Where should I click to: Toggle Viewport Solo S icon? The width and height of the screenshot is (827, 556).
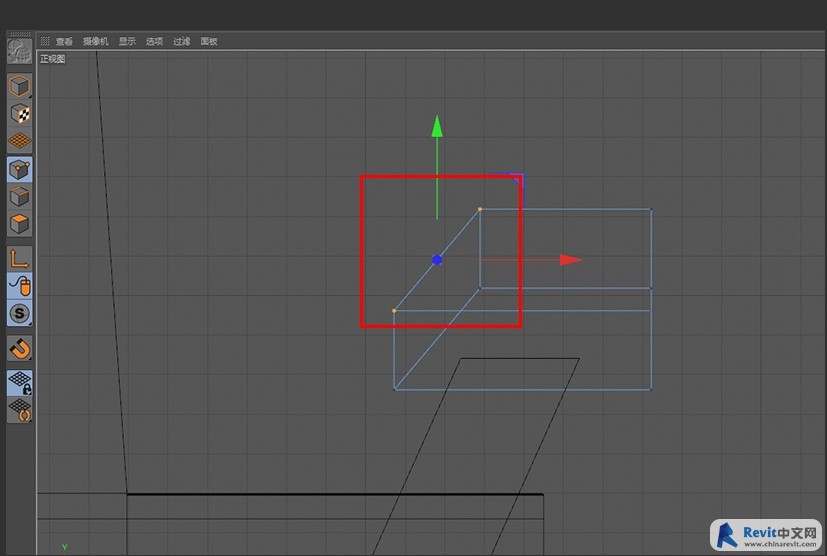click(20, 313)
